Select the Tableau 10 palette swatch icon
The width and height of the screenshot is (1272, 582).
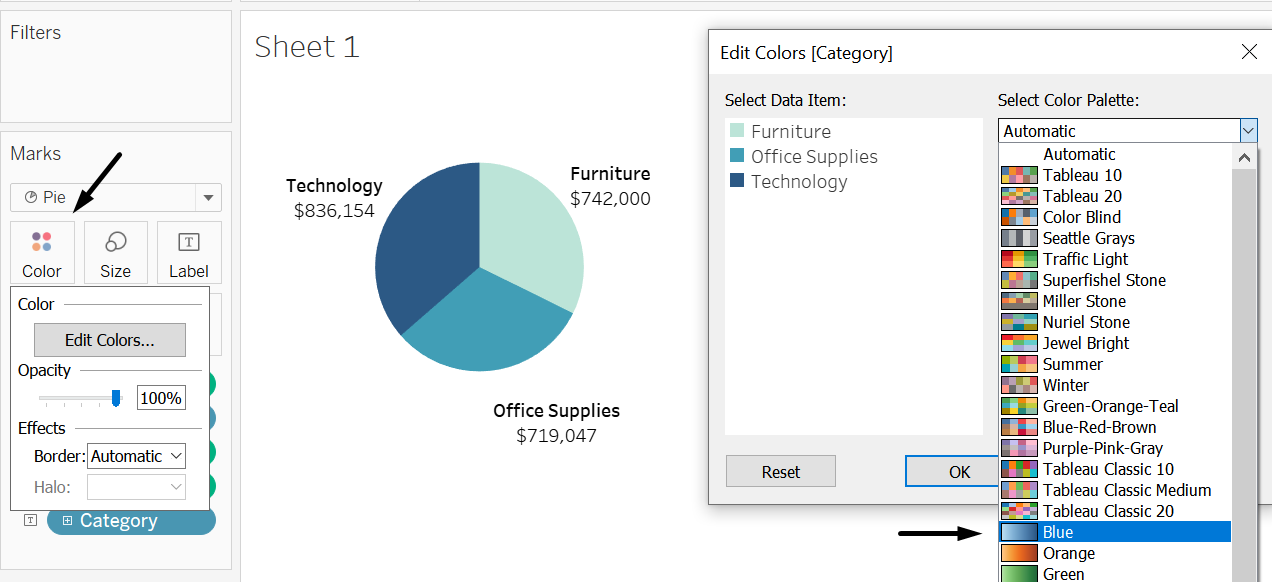point(1019,175)
